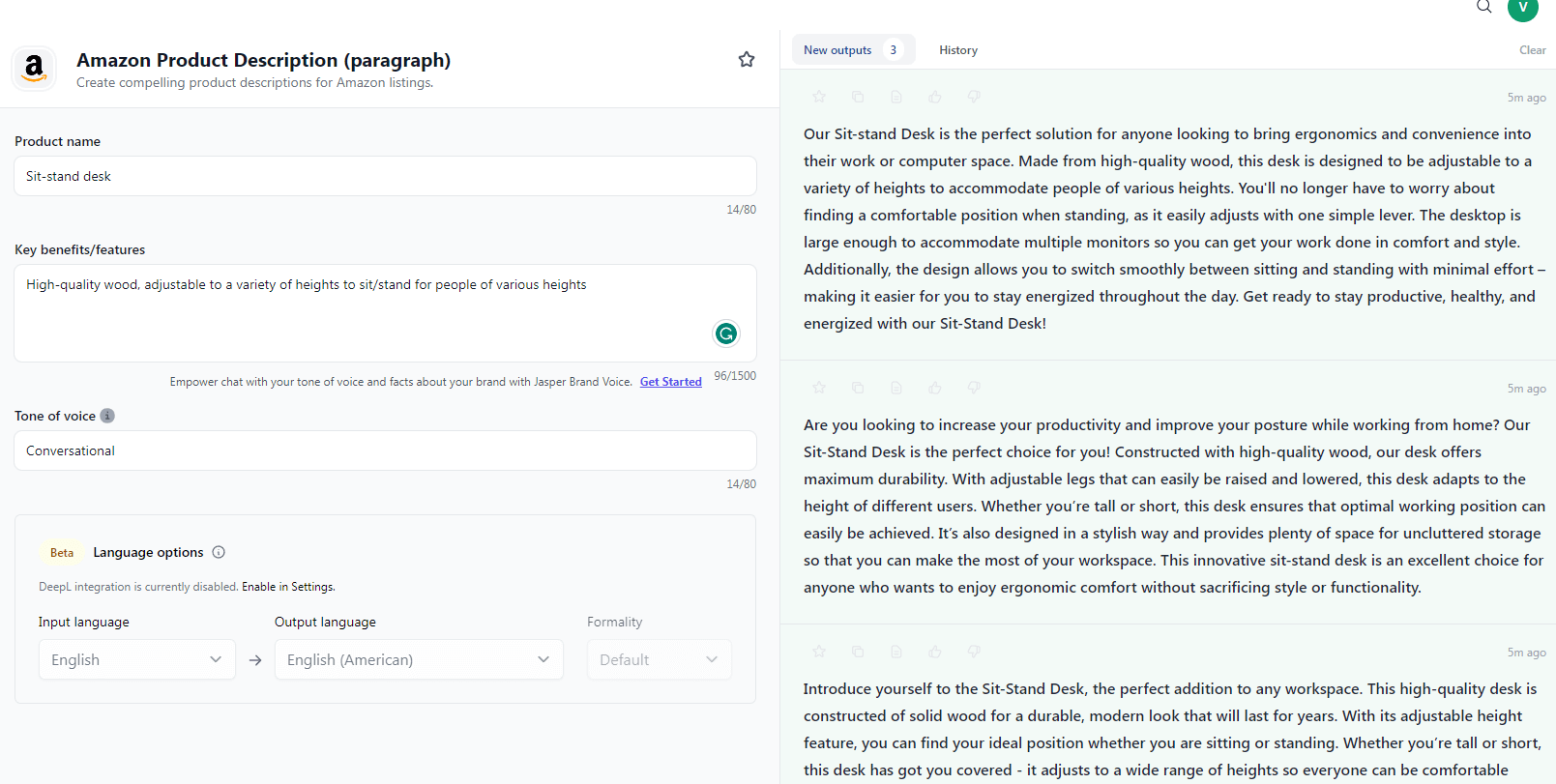Show the Tone of voice info tooltip icon
Viewport: 1556px width, 784px height.
pyautogui.click(x=107, y=416)
